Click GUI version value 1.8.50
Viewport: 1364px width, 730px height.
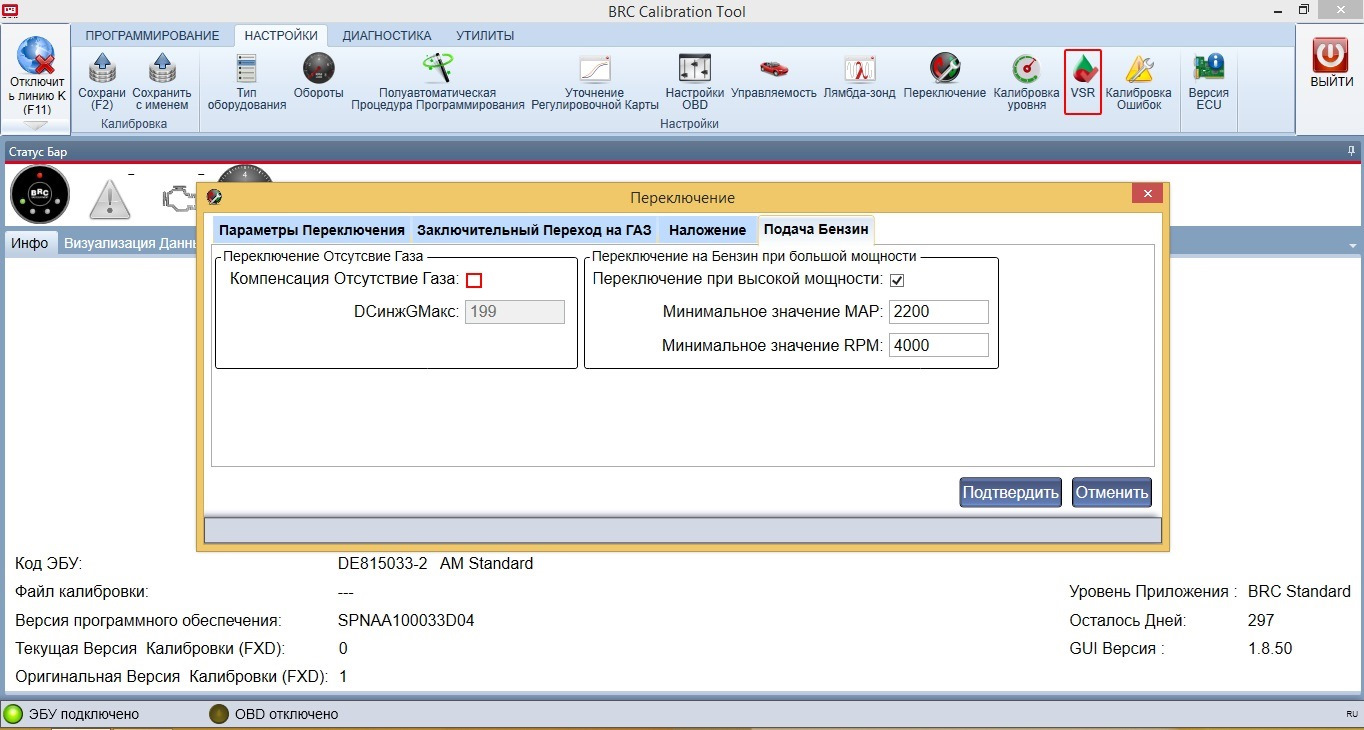coord(1270,648)
